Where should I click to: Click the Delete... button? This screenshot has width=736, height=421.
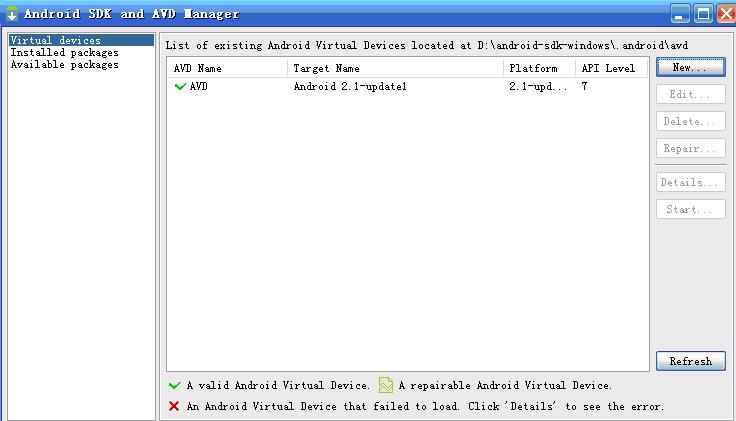tap(690, 122)
